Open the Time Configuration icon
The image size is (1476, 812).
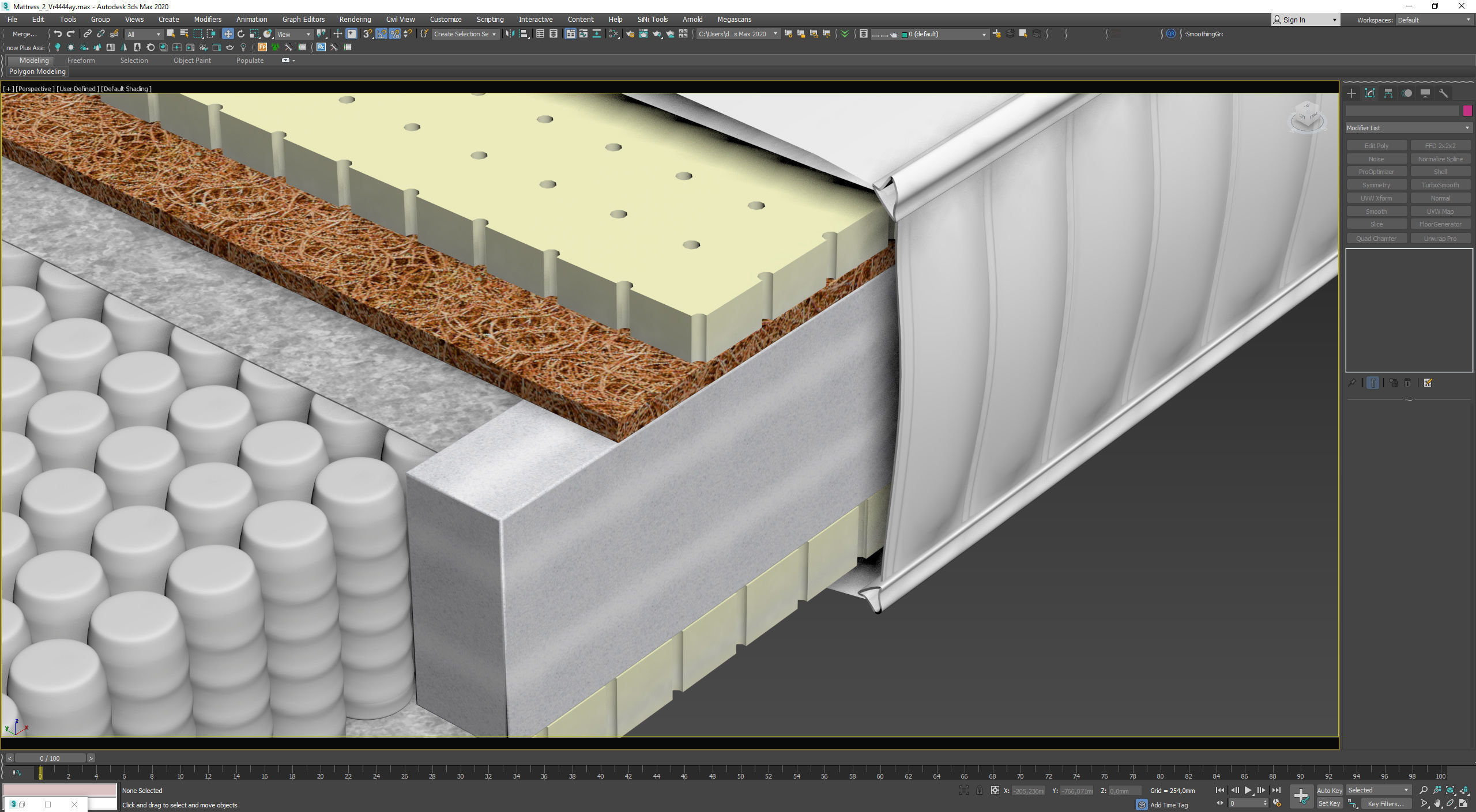[1277, 803]
